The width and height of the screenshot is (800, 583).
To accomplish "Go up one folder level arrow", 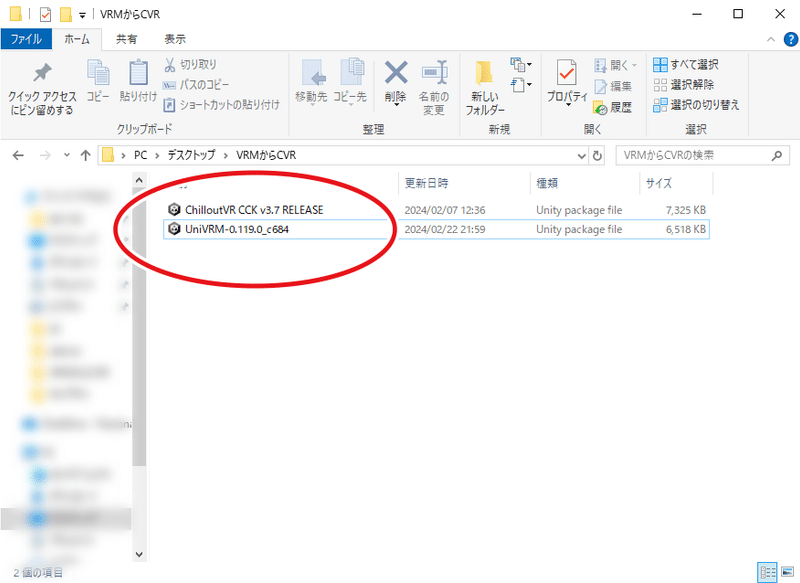I will tap(86, 156).
